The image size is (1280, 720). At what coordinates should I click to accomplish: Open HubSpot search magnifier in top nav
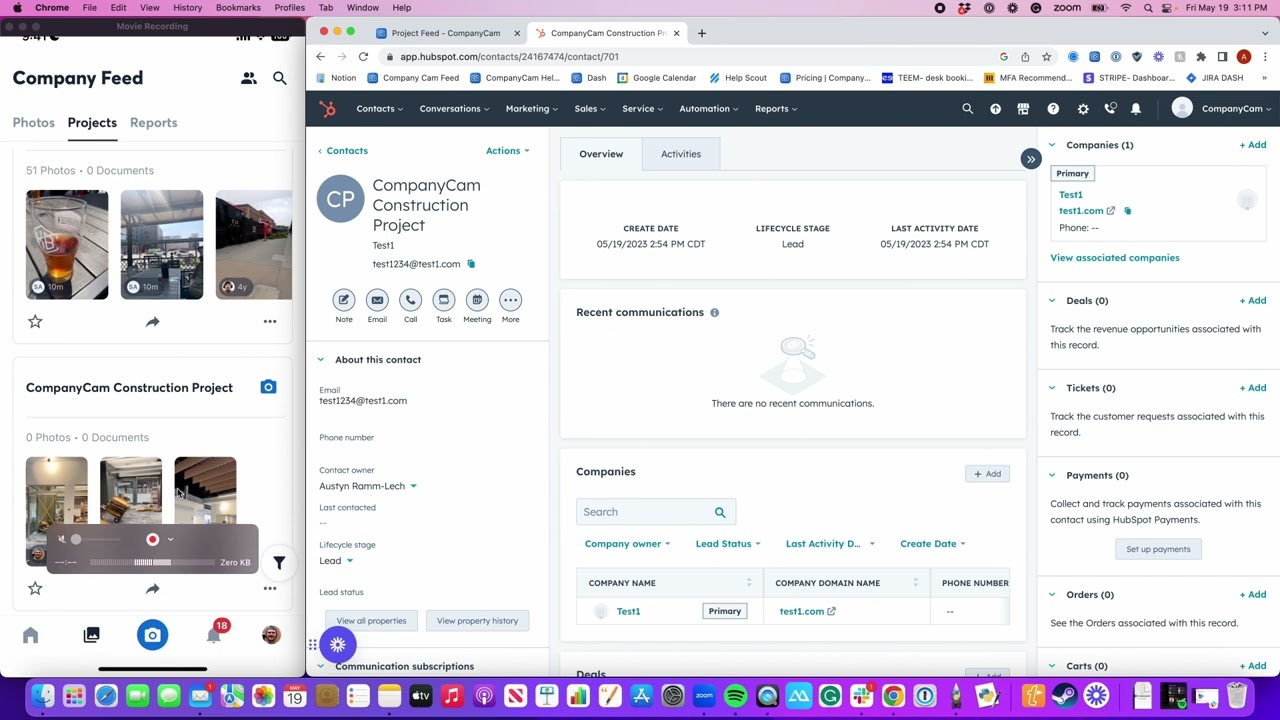[967, 109]
